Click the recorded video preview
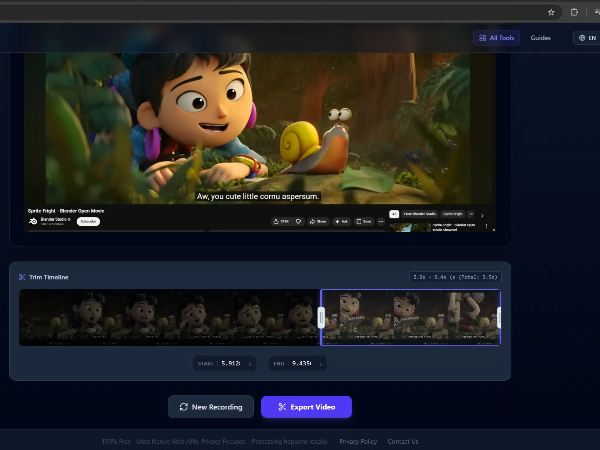600x450 pixels. coord(260,142)
